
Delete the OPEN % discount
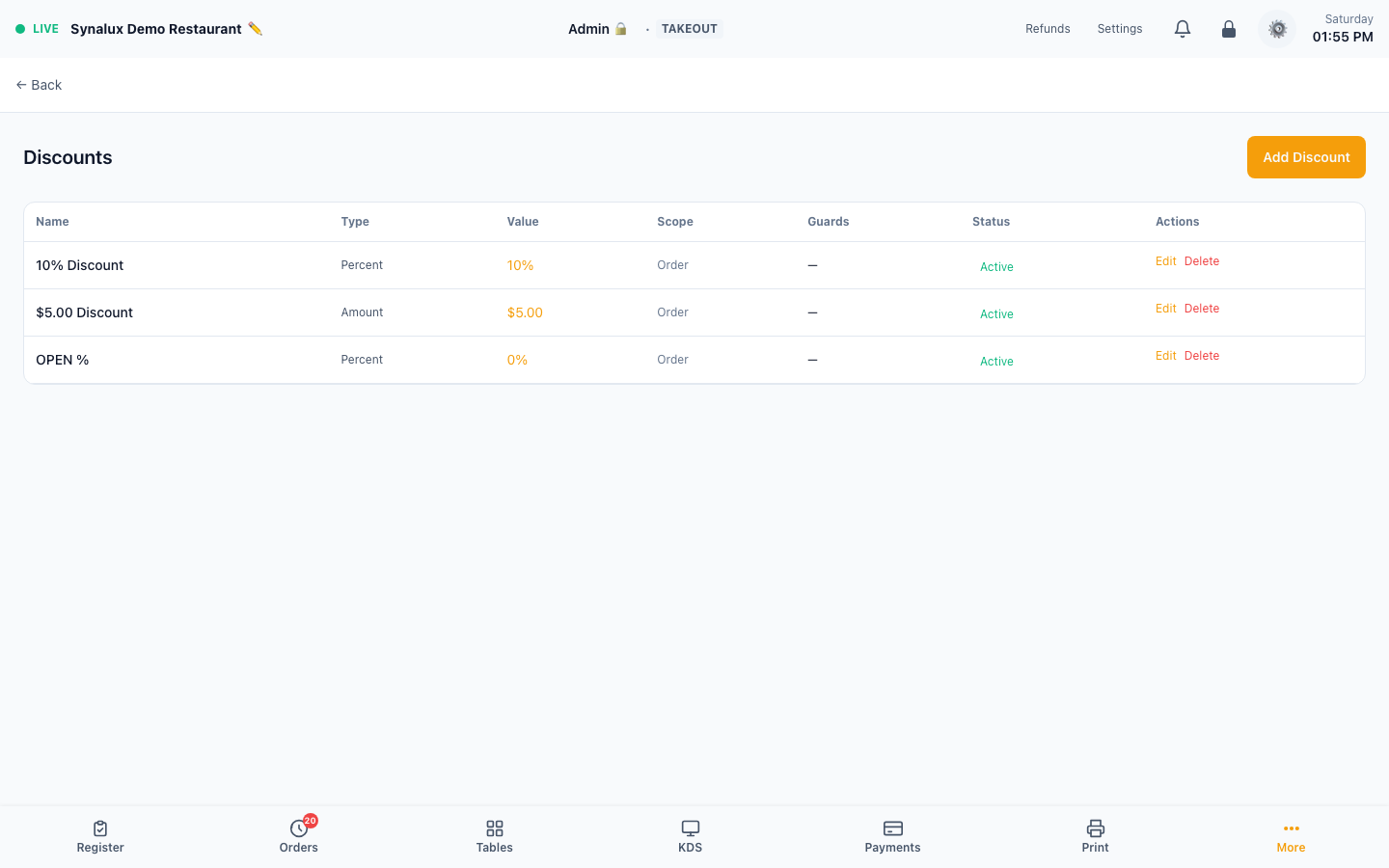pos(1202,356)
